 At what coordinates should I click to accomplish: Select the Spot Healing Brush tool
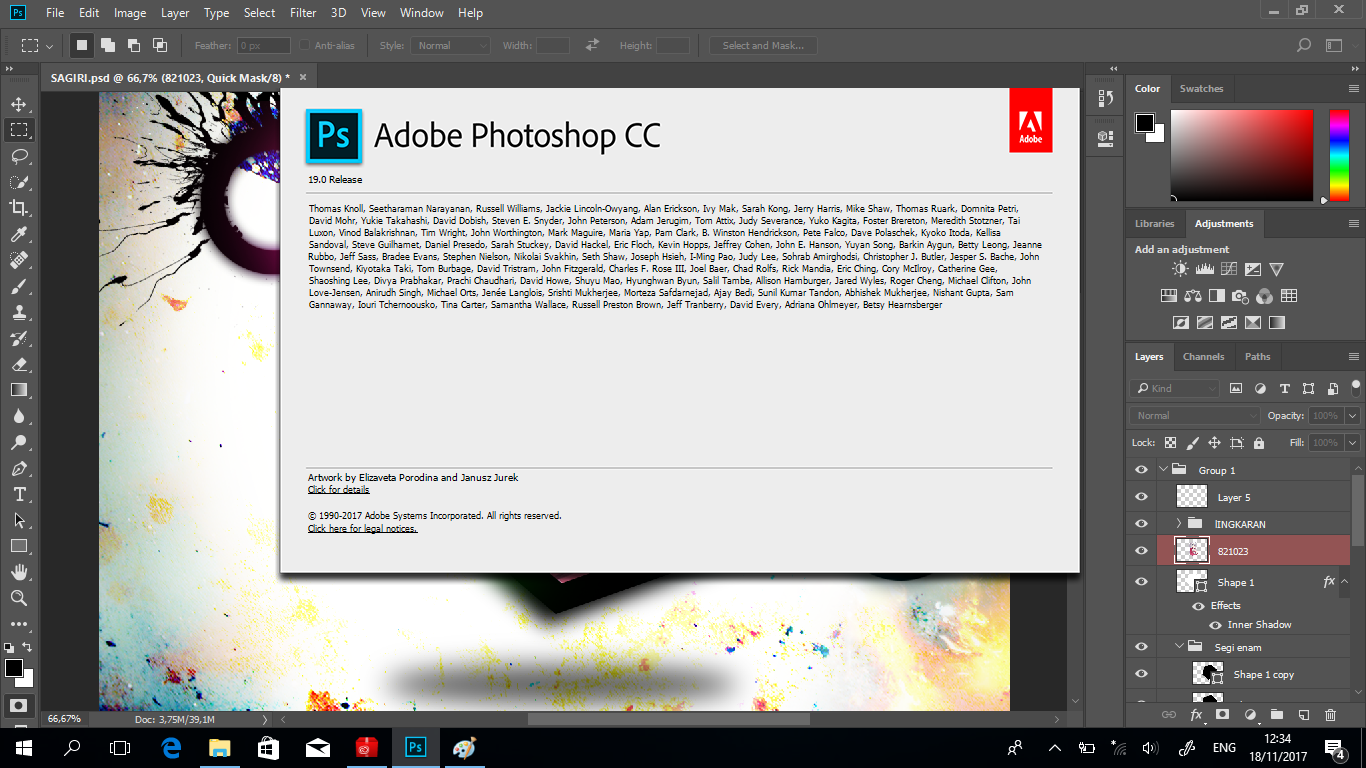[18, 260]
